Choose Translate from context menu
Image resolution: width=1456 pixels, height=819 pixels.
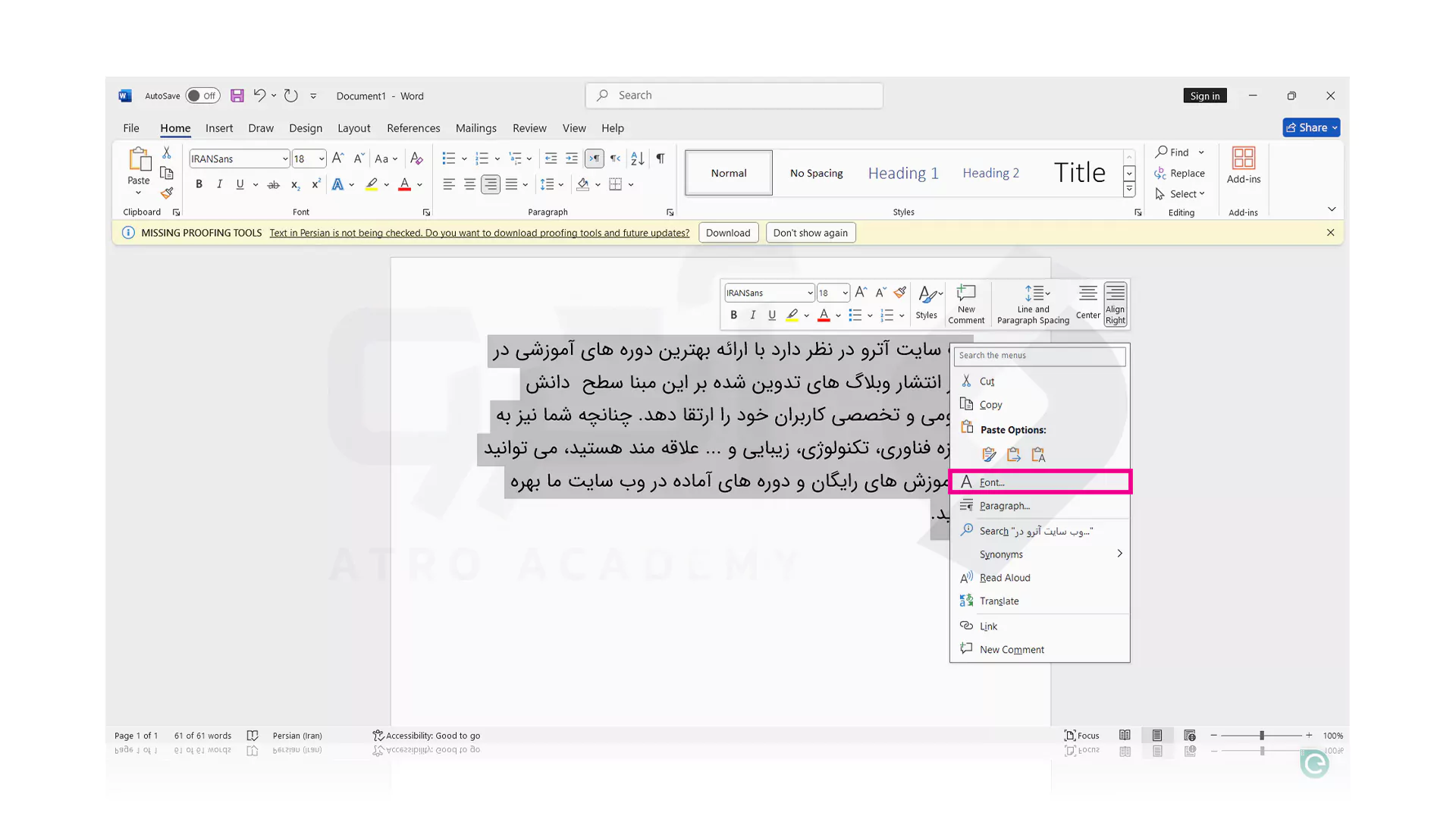[x=1040, y=601]
